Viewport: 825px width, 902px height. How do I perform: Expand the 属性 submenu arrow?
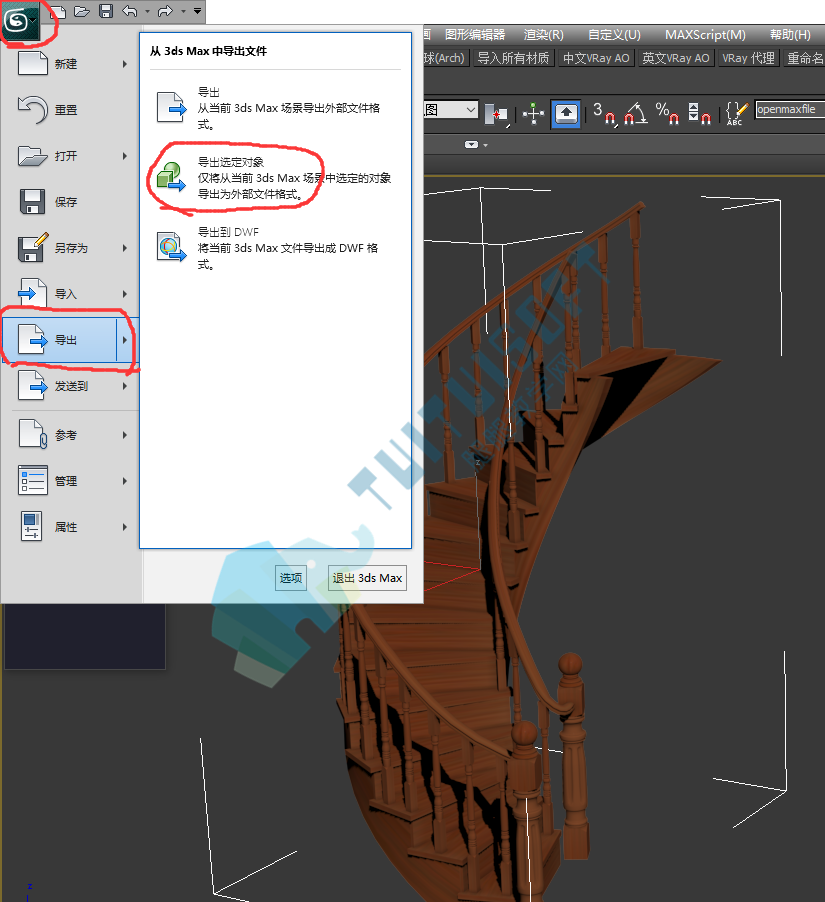point(125,527)
